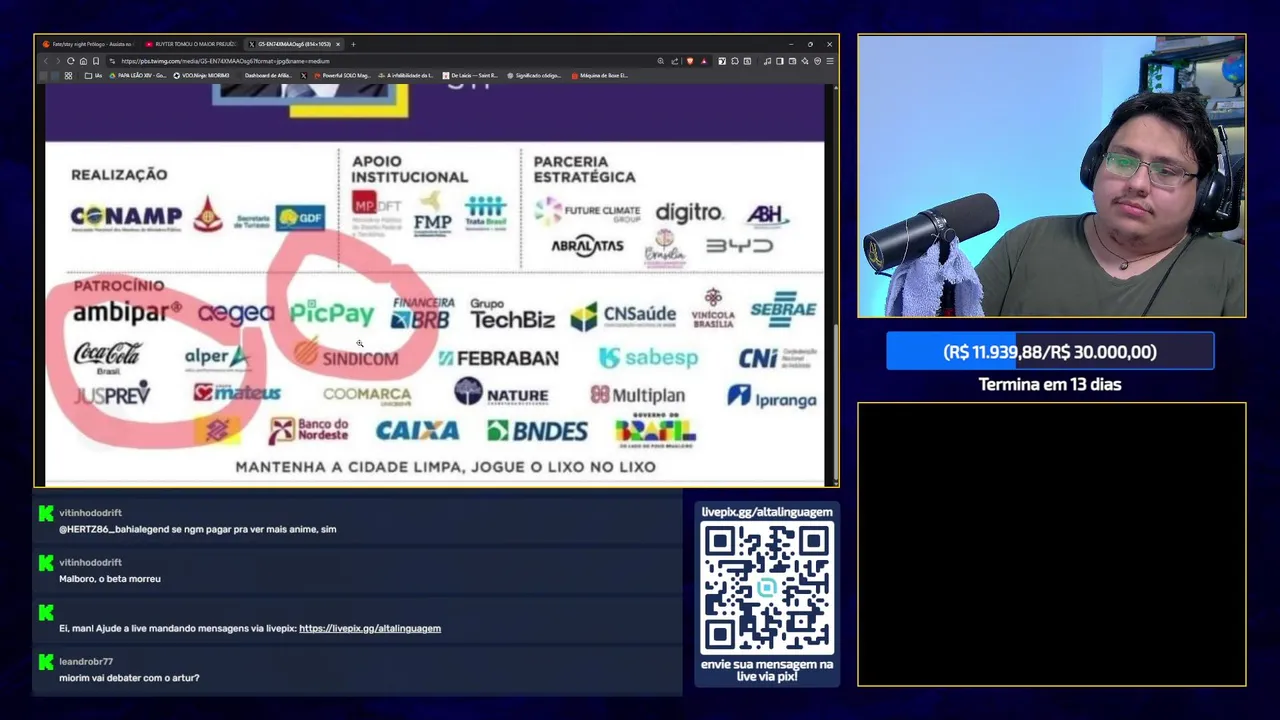Screen dimensions: 1280x720
Task: Open the Brave wallet icon
Action: [792, 61]
